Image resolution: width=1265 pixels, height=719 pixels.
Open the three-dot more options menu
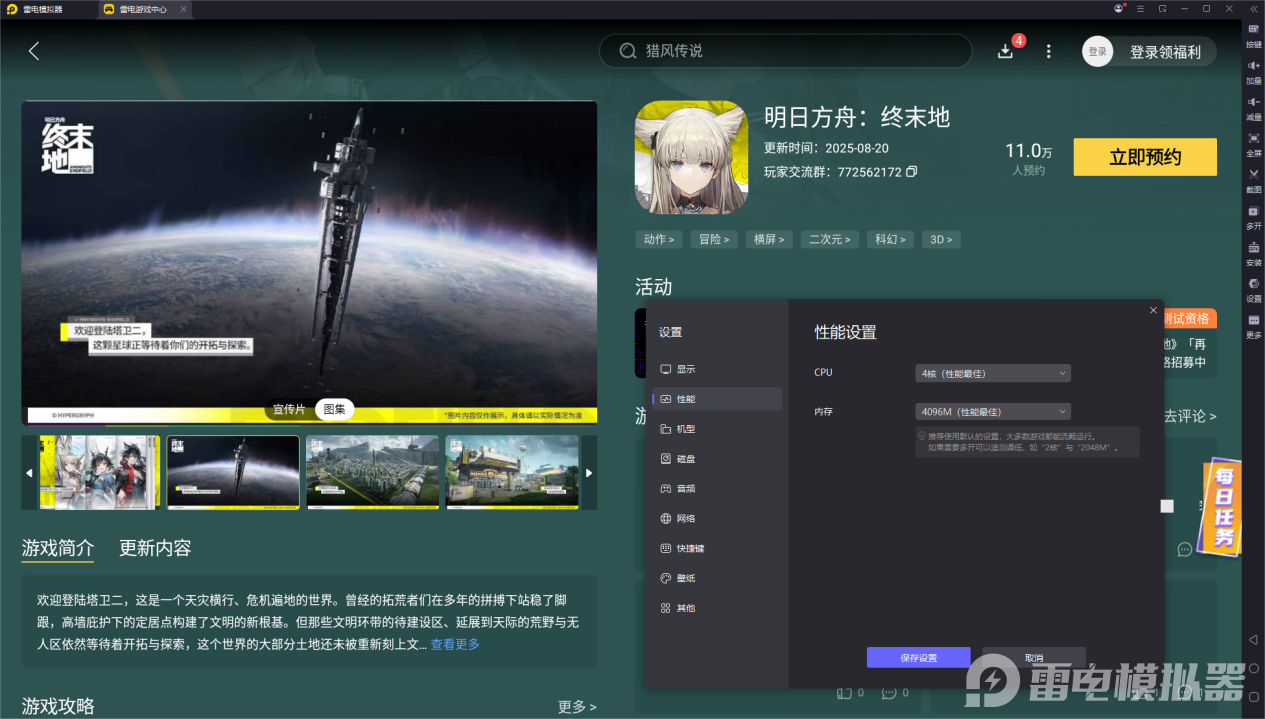click(x=1048, y=51)
